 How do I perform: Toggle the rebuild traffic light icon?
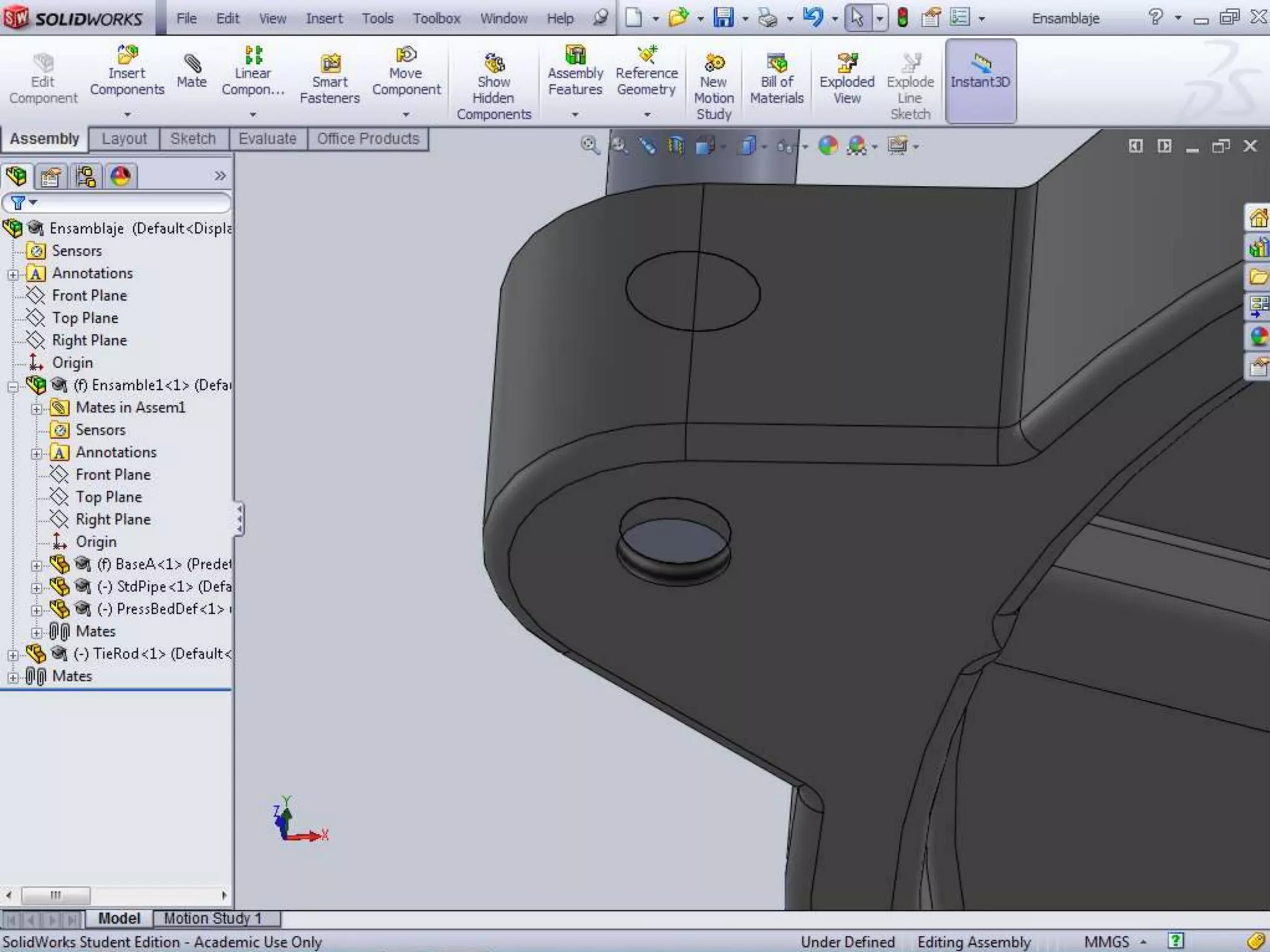click(x=902, y=17)
